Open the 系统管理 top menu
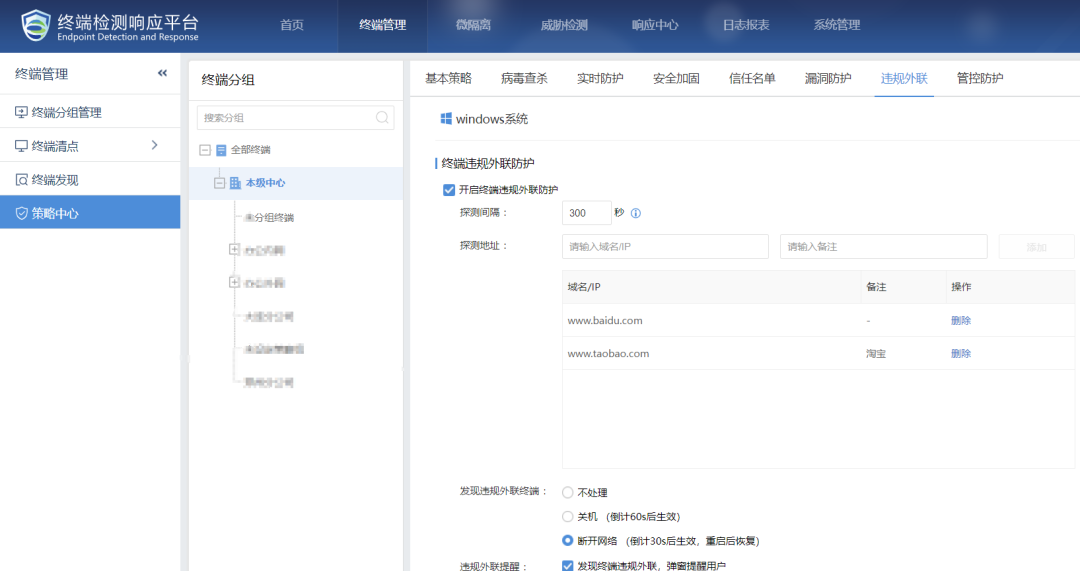Image resolution: width=1080 pixels, height=571 pixels. click(837, 25)
